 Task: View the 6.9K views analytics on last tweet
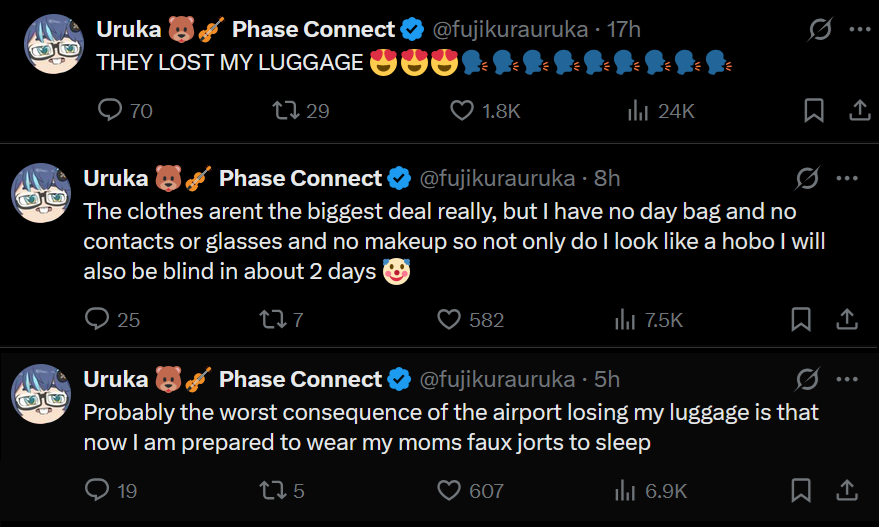coord(626,490)
